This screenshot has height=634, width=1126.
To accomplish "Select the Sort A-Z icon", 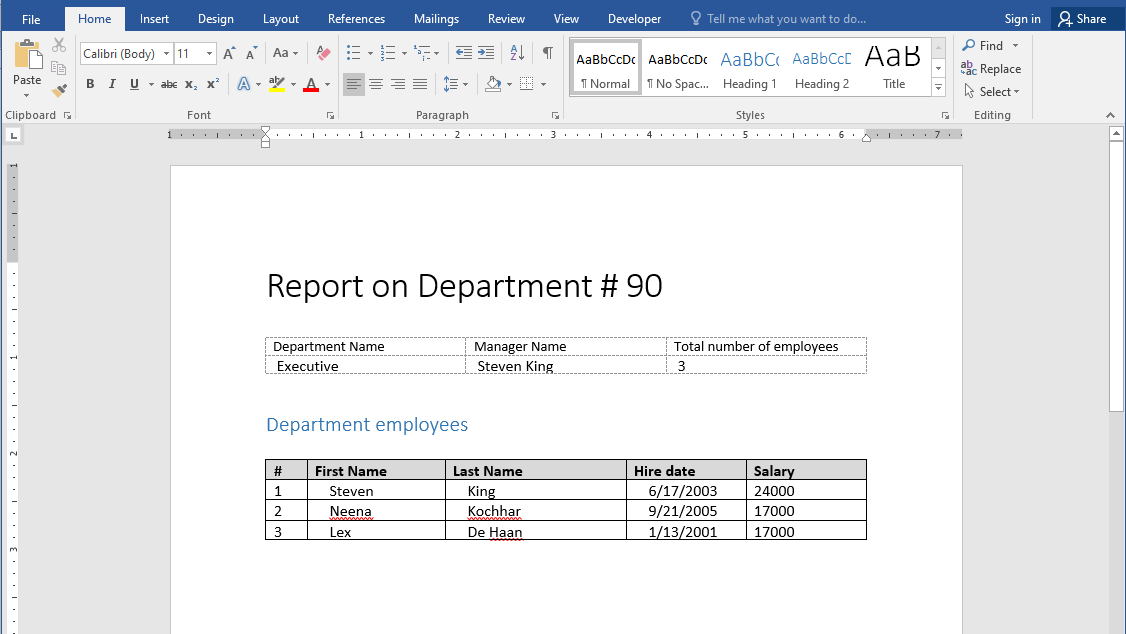I will pyautogui.click(x=517, y=53).
